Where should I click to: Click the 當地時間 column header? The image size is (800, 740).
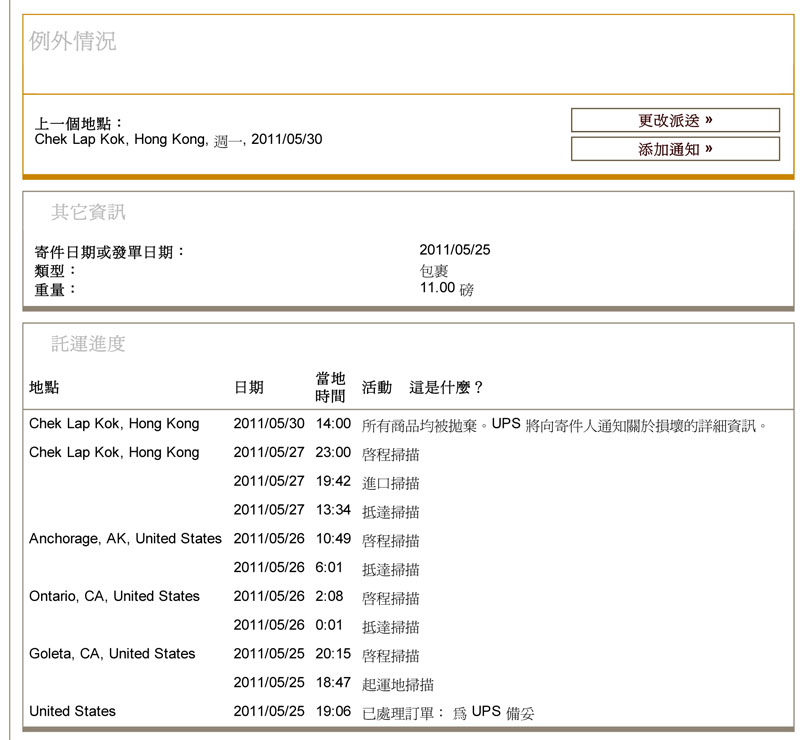click(330, 387)
